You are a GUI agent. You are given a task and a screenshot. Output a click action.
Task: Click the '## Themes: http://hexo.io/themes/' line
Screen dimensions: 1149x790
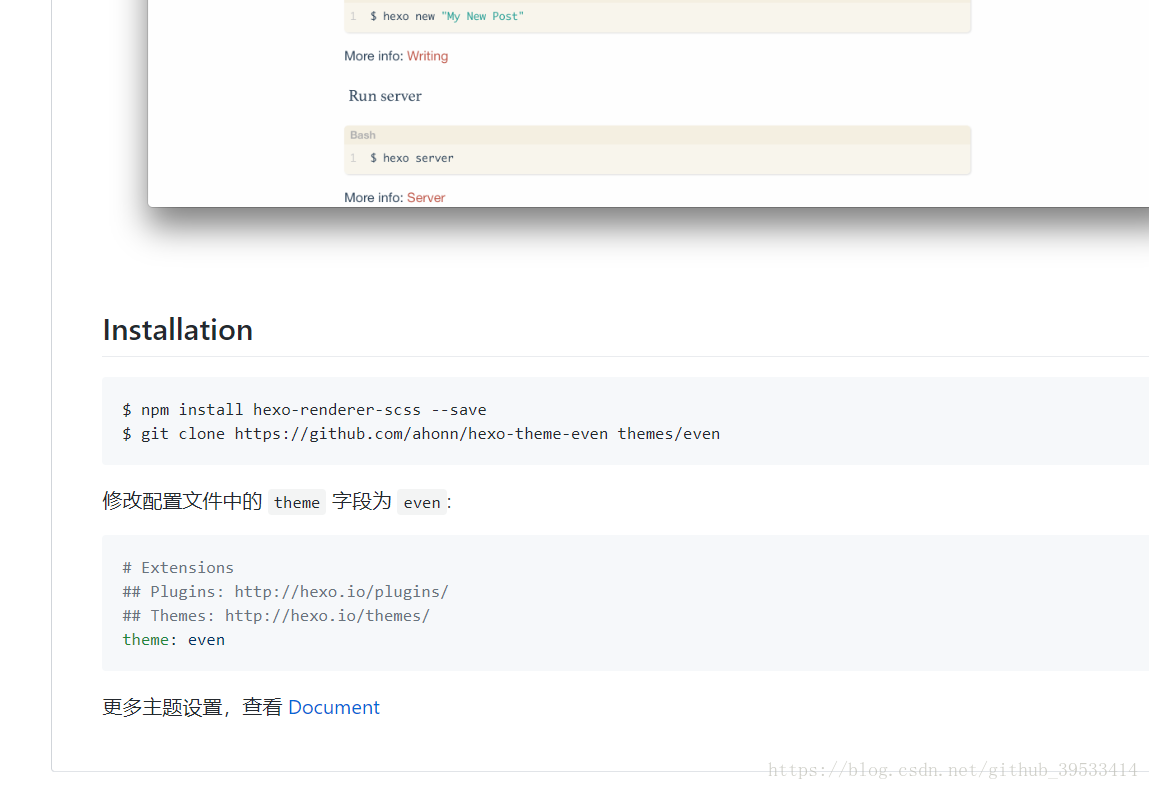[276, 616]
